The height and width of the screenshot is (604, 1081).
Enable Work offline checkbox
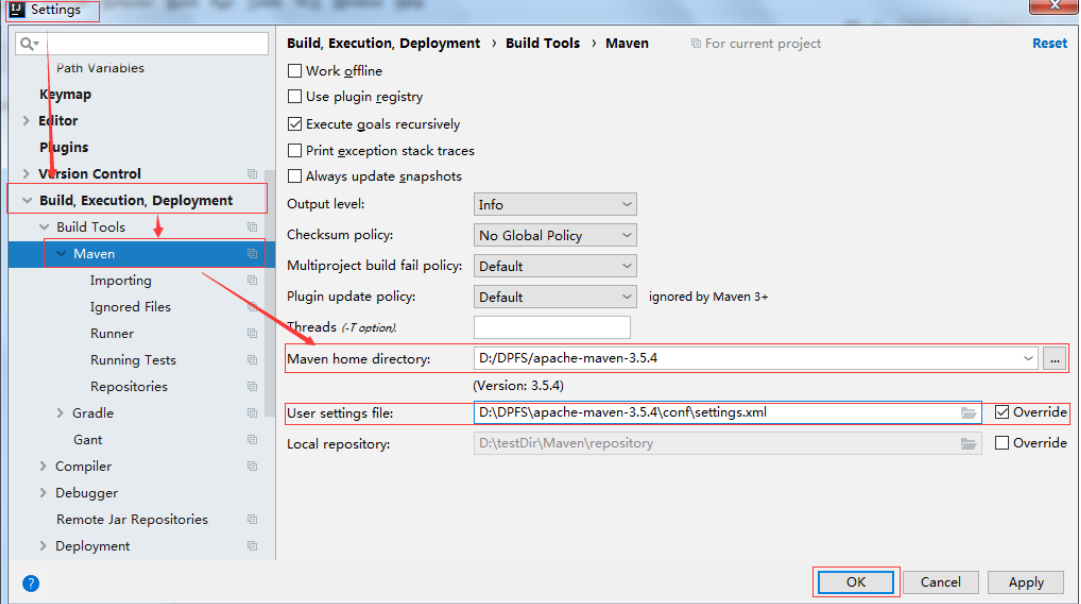coord(294,71)
